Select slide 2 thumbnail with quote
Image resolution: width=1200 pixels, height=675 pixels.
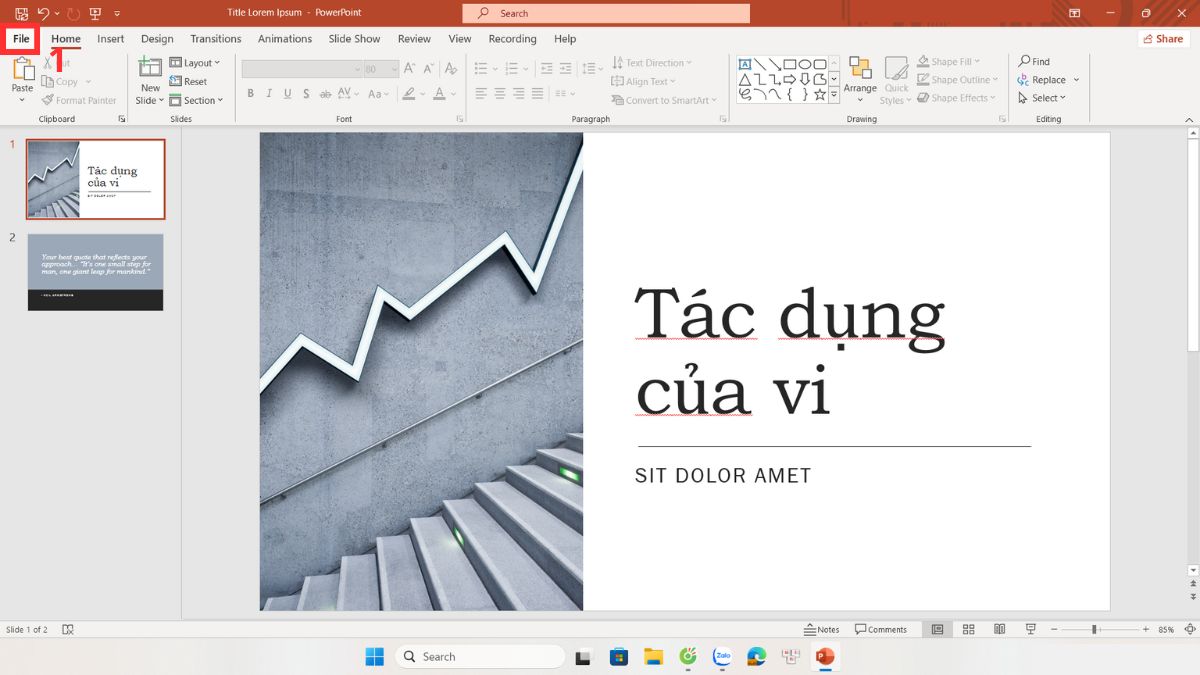[x=95, y=272]
